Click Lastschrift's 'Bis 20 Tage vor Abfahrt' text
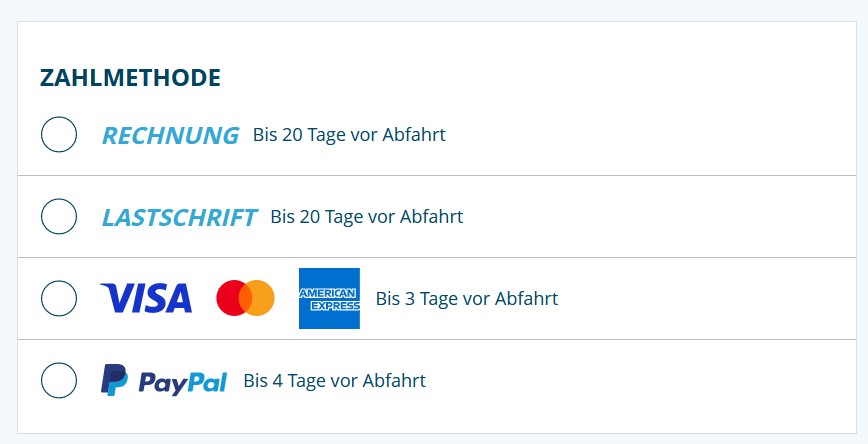868x444 pixels. click(367, 217)
